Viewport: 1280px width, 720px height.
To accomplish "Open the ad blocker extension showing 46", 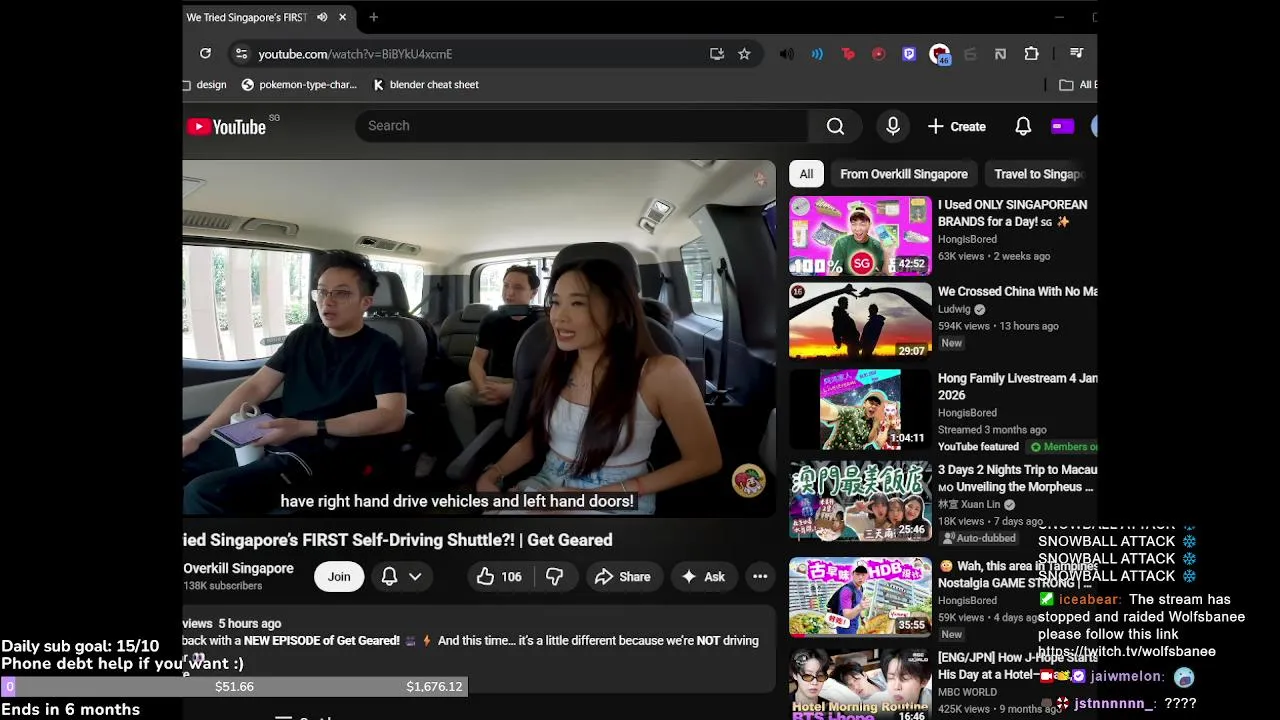I will [939, 55].
